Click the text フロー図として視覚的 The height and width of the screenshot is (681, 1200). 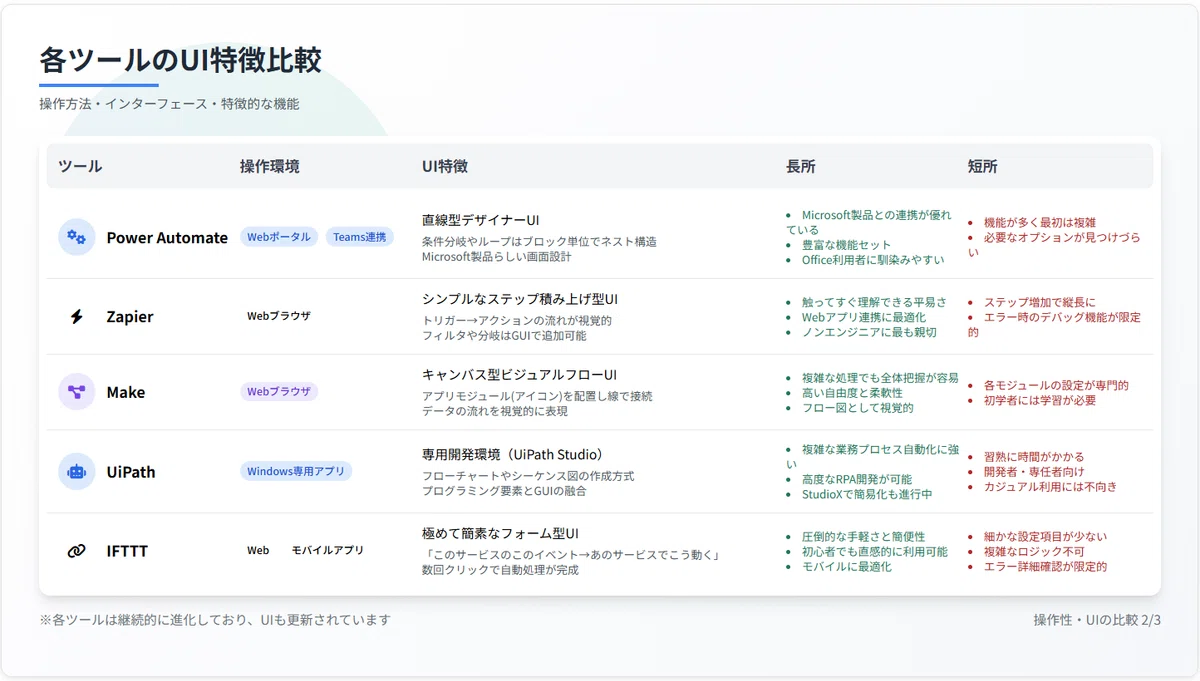pyautogui.click(x=857, y=408)
